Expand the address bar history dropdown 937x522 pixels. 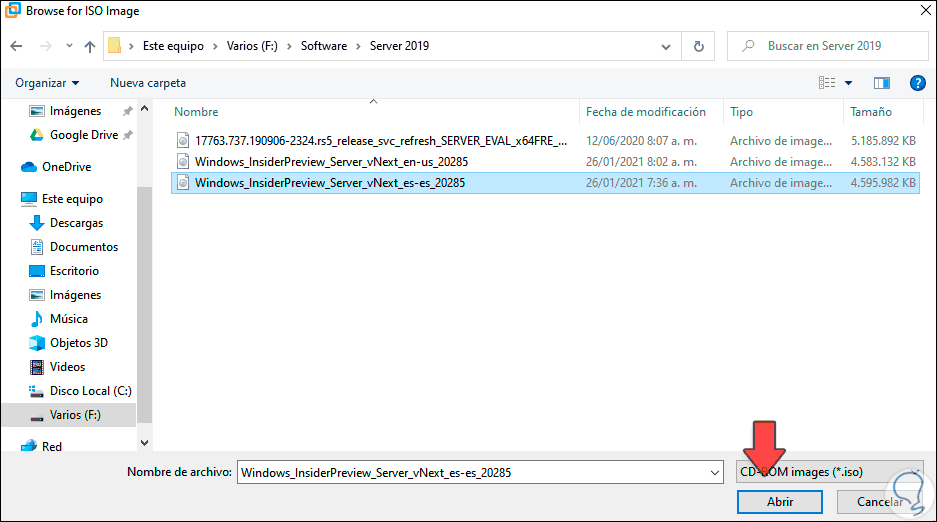point(666,47)
